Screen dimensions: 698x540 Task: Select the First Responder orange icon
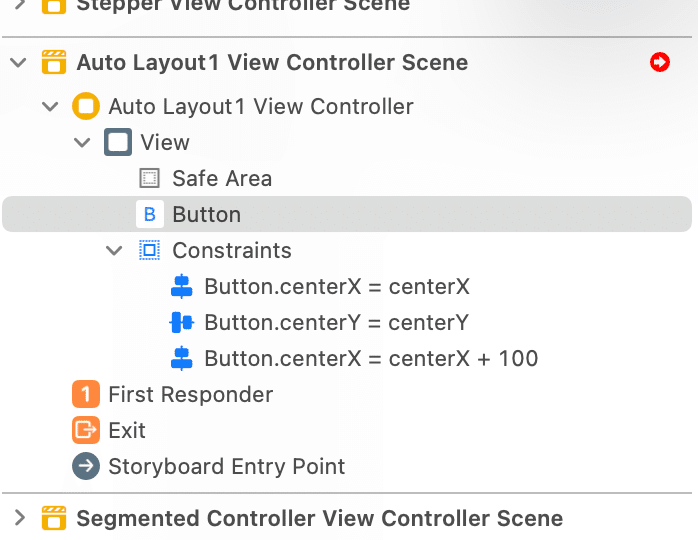tap(86, 394)
